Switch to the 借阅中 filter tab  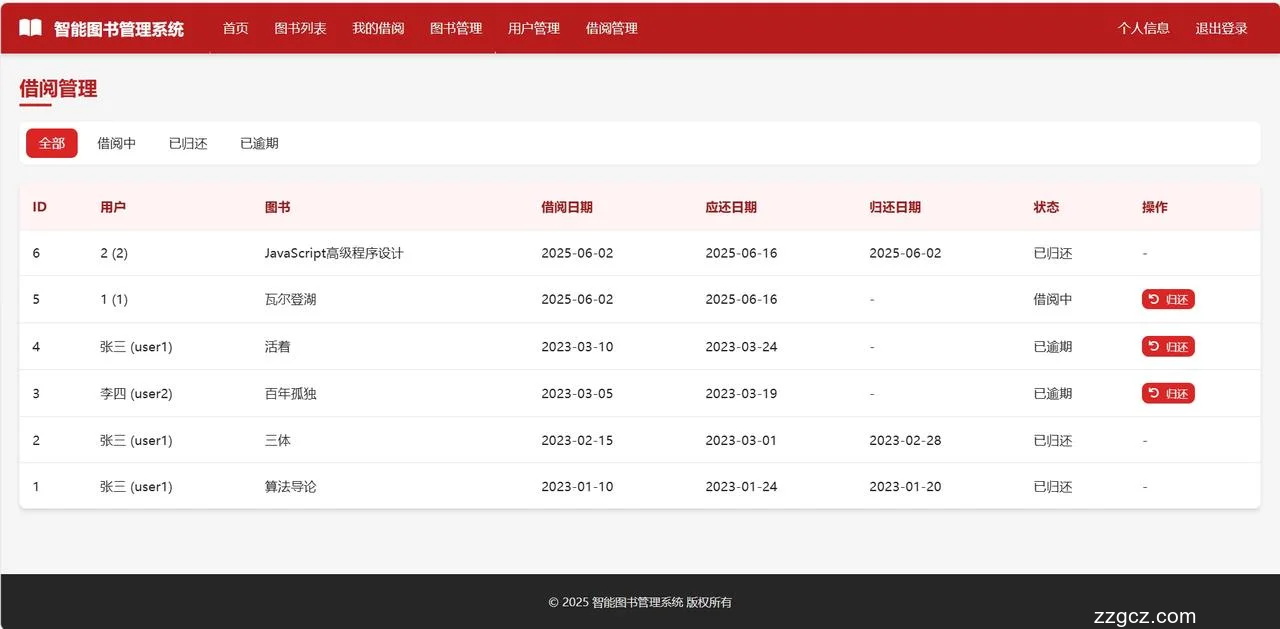[x=116, y=143]
